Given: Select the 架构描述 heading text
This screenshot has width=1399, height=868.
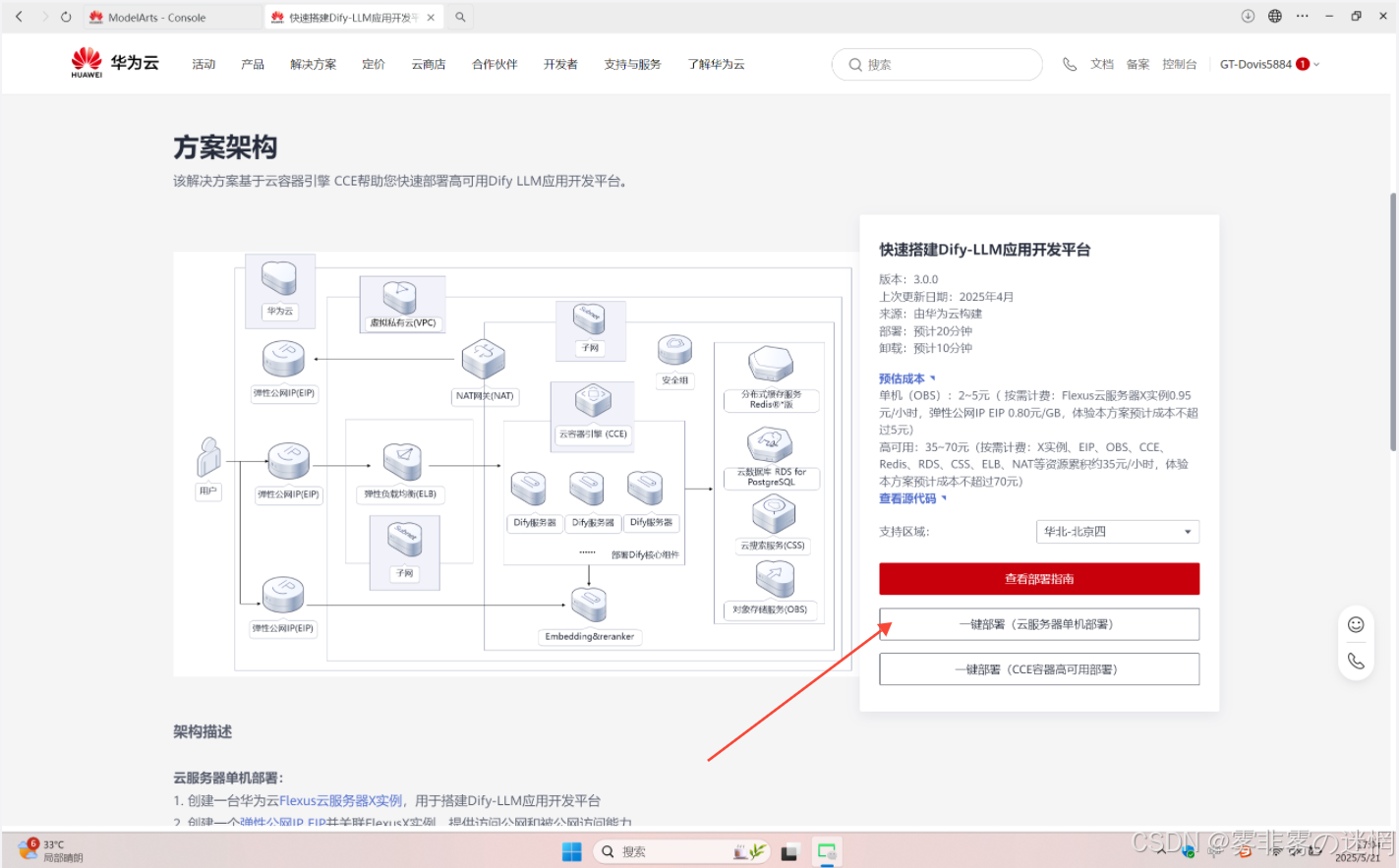Looking at the screenshot, I should click(x=203, y=731).
